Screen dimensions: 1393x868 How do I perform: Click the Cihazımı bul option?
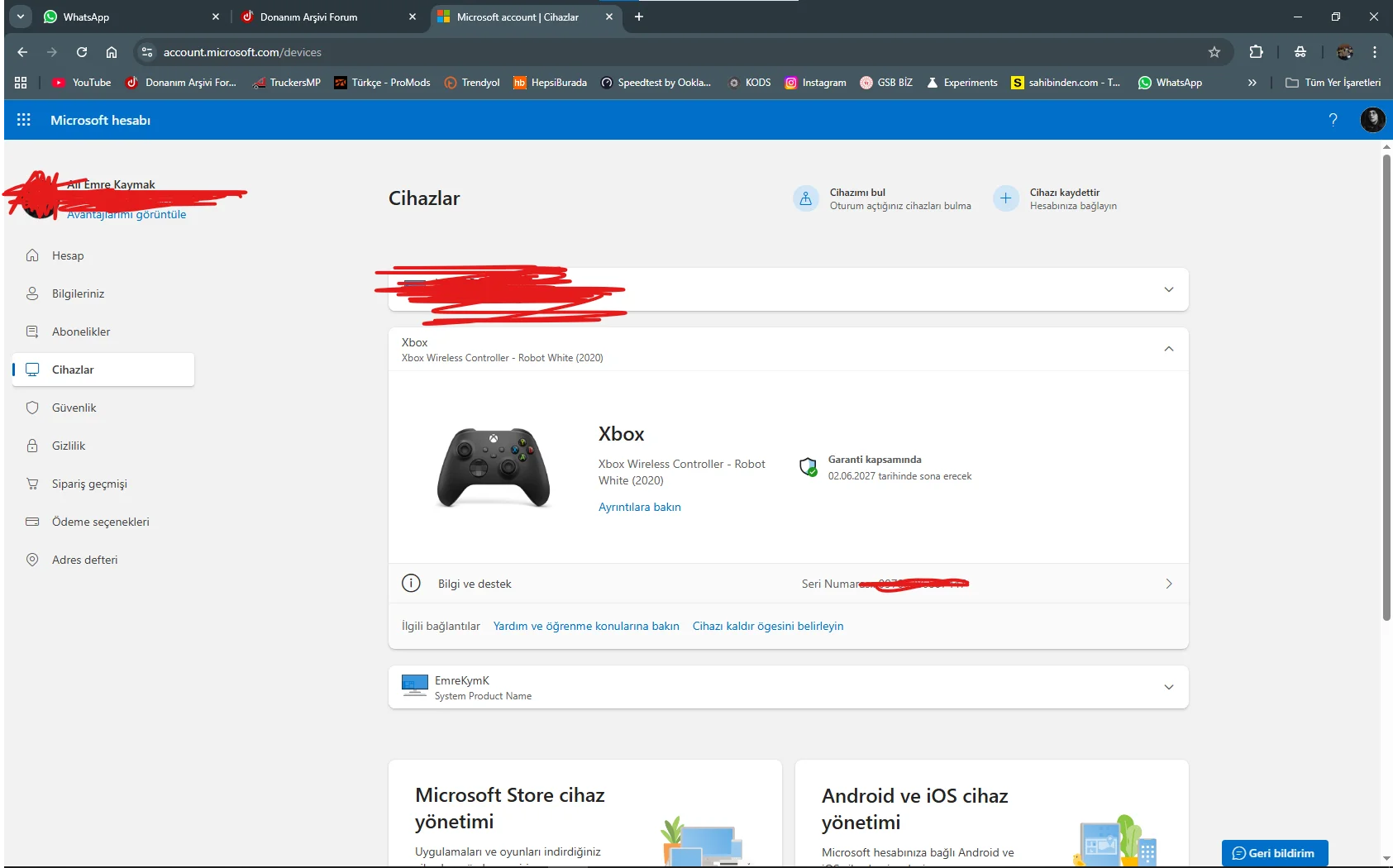pyautogui.click(x=882, y=198)
